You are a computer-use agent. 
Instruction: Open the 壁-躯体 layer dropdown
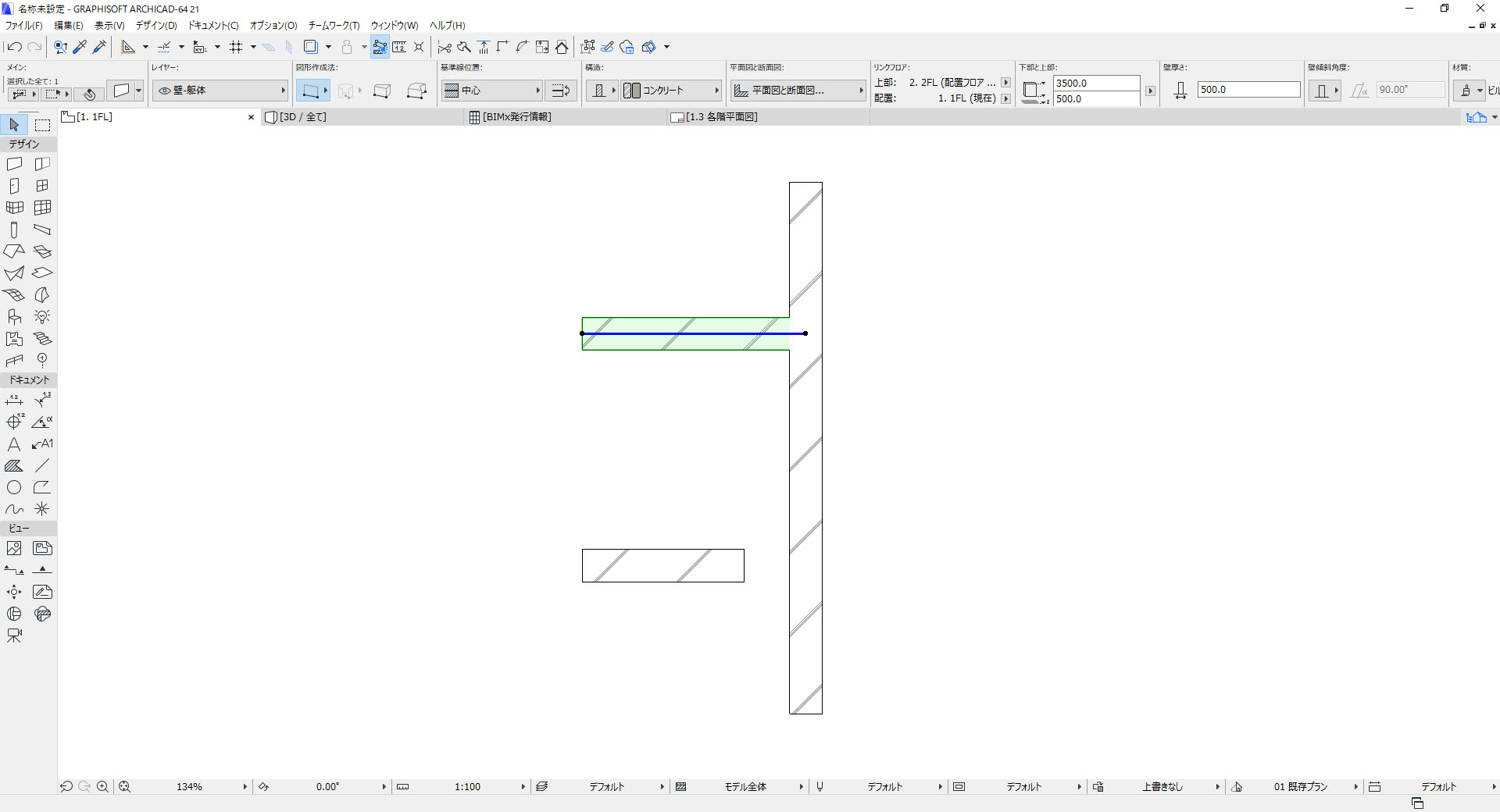pyautogui.click(x=220, y=91)
